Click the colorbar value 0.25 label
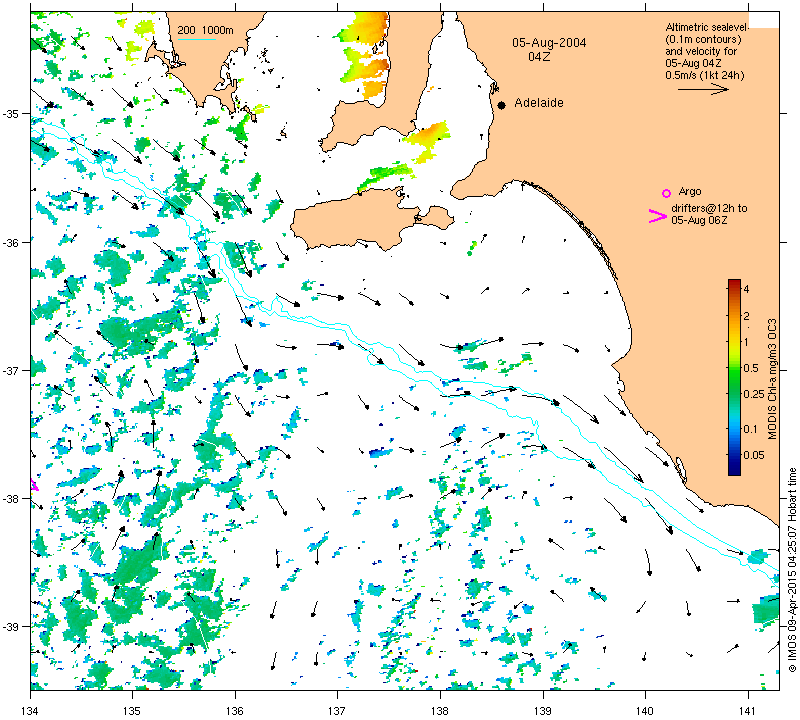This screenshot has height=720, width=800. point(754,394)
